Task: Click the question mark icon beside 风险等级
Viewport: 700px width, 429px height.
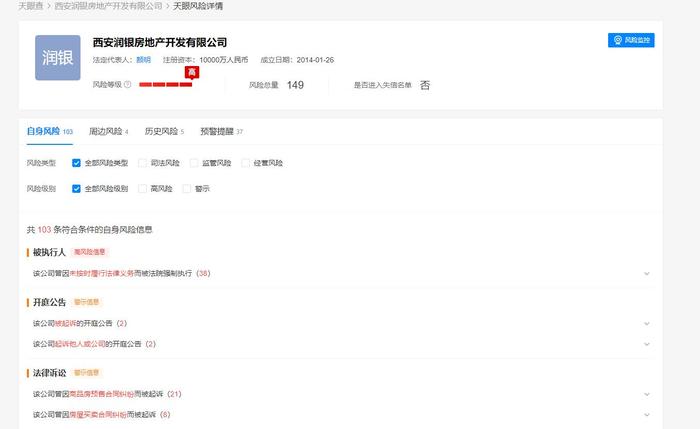Action: coord(128,84)
